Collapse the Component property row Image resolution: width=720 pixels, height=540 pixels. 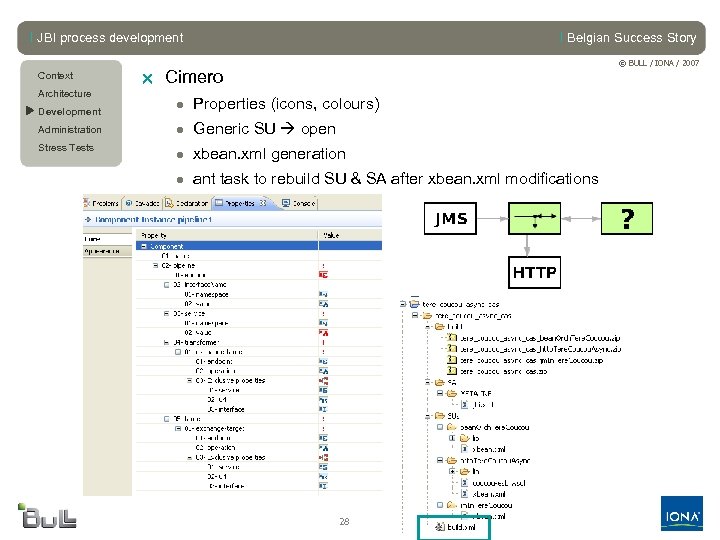coord(144,246)
